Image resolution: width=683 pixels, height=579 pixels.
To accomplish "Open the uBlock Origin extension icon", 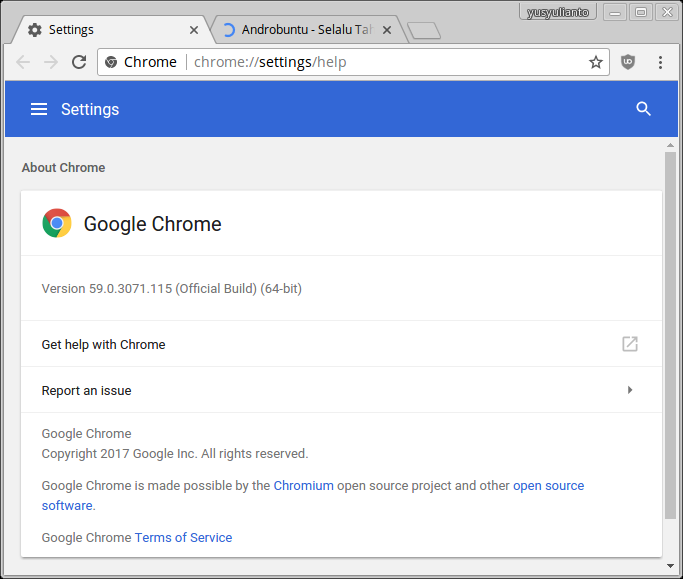I will 628,62.
